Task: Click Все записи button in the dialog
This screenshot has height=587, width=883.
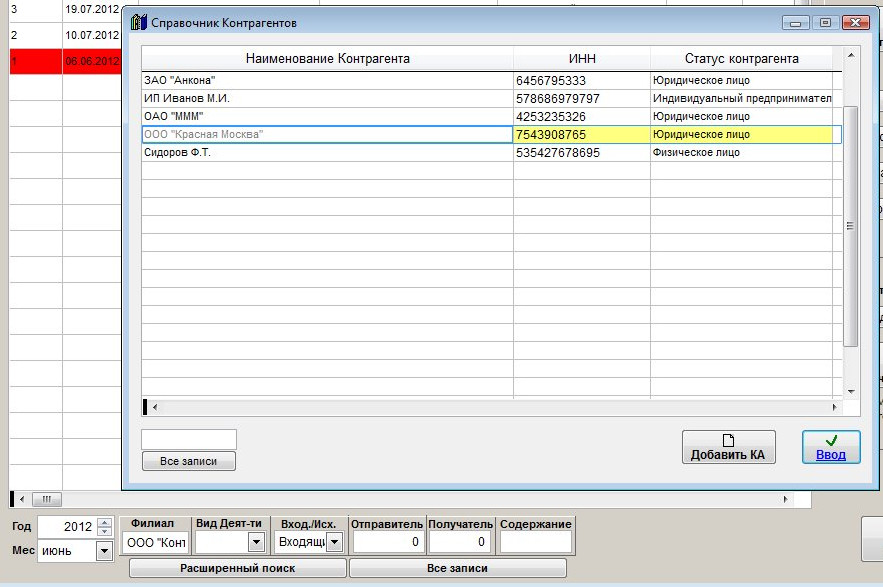Action: coord(189,461)
